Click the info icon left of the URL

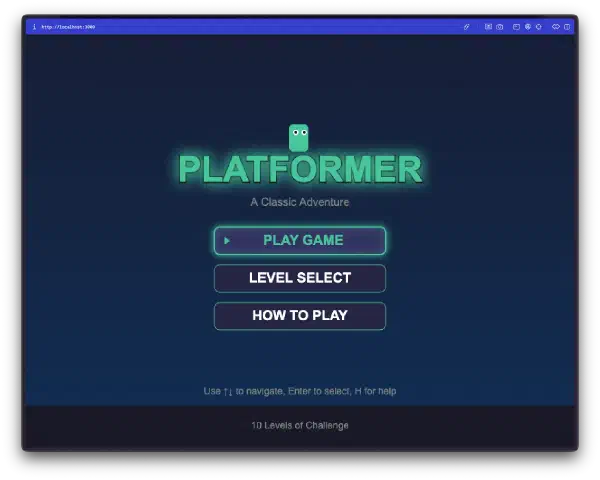click(34, 27)
